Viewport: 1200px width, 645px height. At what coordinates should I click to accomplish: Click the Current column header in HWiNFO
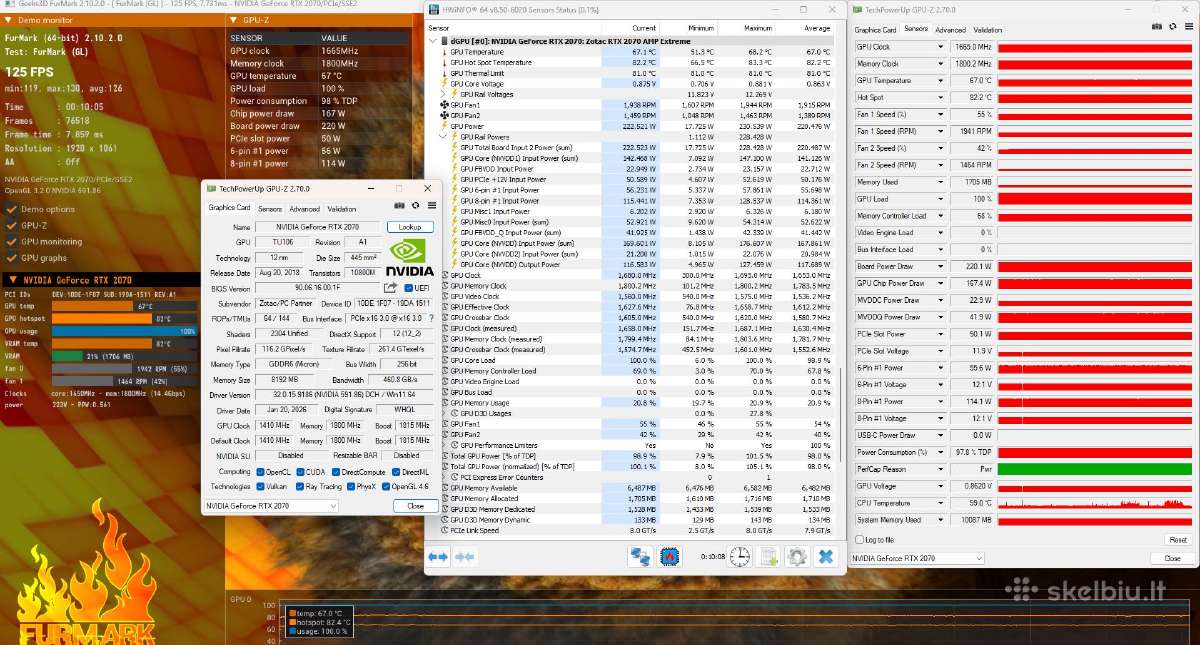(644, 28)
